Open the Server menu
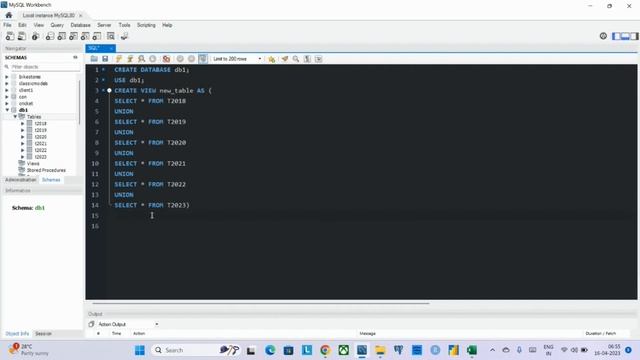The image size is (640, 360). (x=104, y=25)
